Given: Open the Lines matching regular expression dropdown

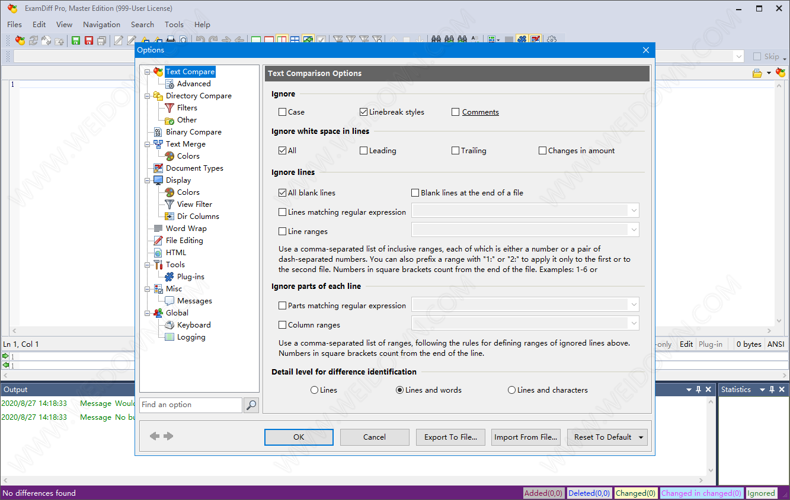Looking at the screenshot, I should 634,211.
